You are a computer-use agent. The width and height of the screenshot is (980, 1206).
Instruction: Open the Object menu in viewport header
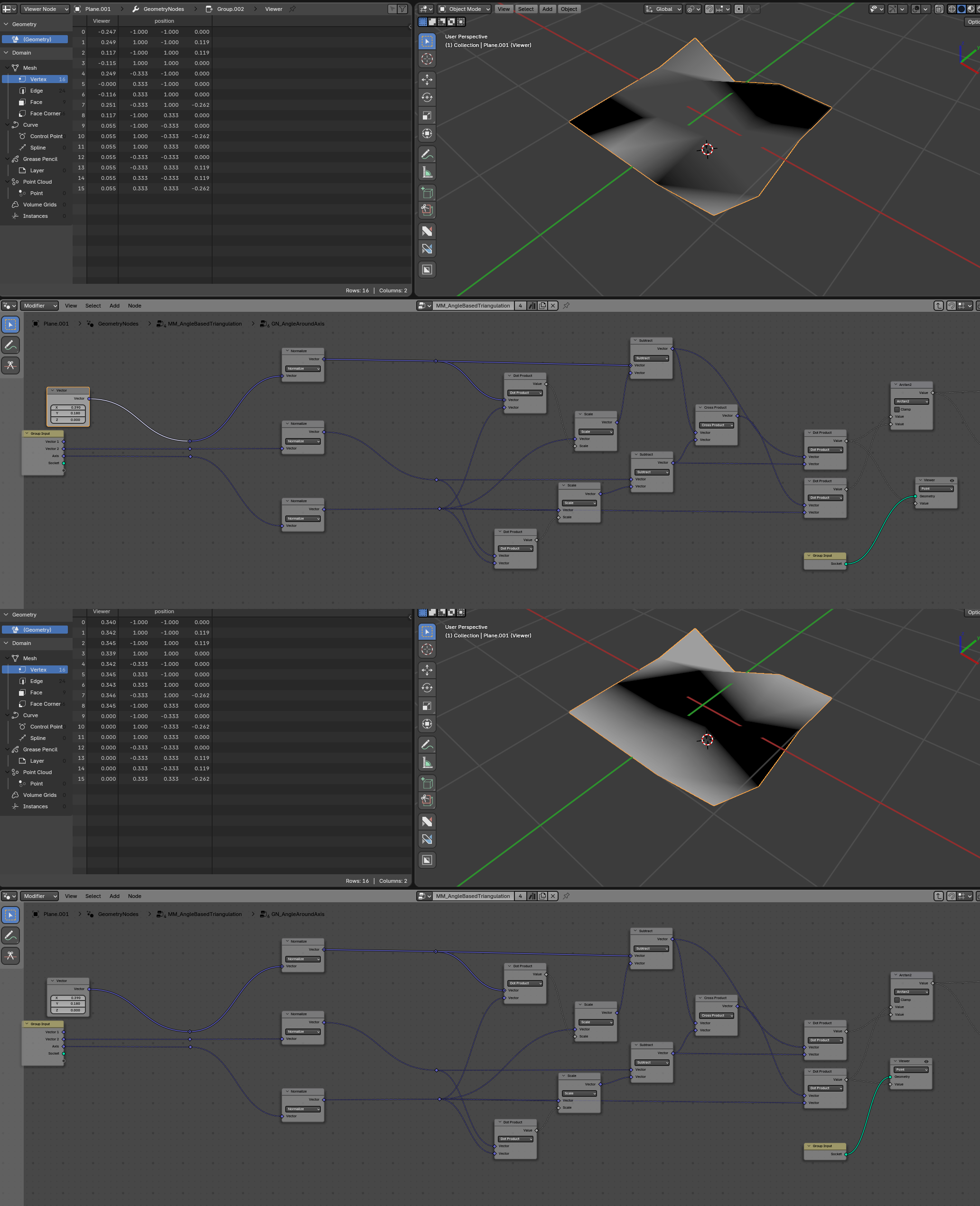coord(569,9)
